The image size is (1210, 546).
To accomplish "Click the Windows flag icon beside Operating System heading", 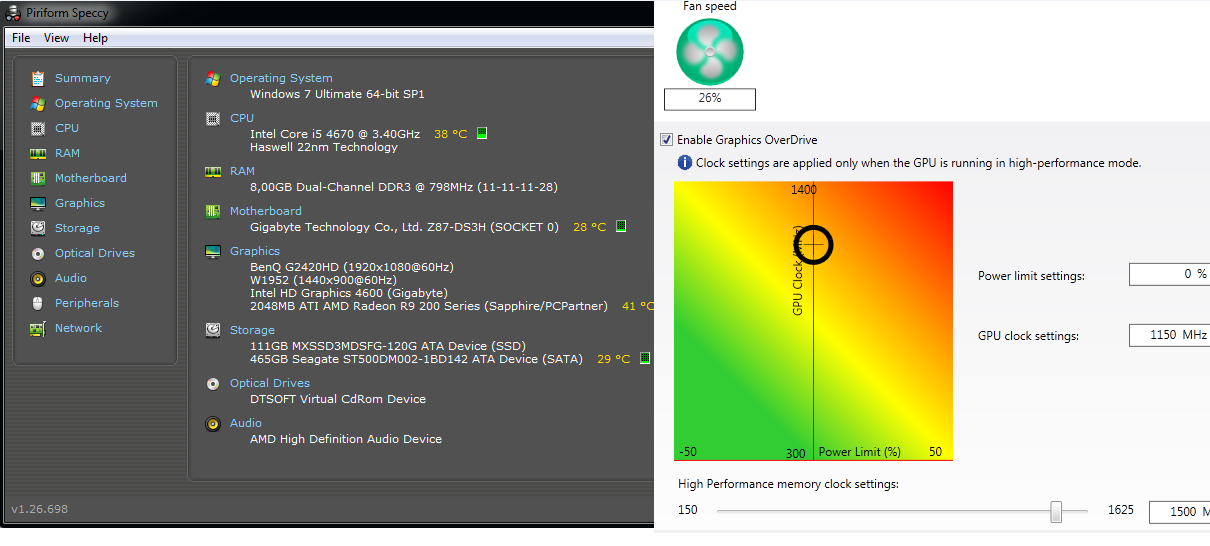I will coord(213,78).
